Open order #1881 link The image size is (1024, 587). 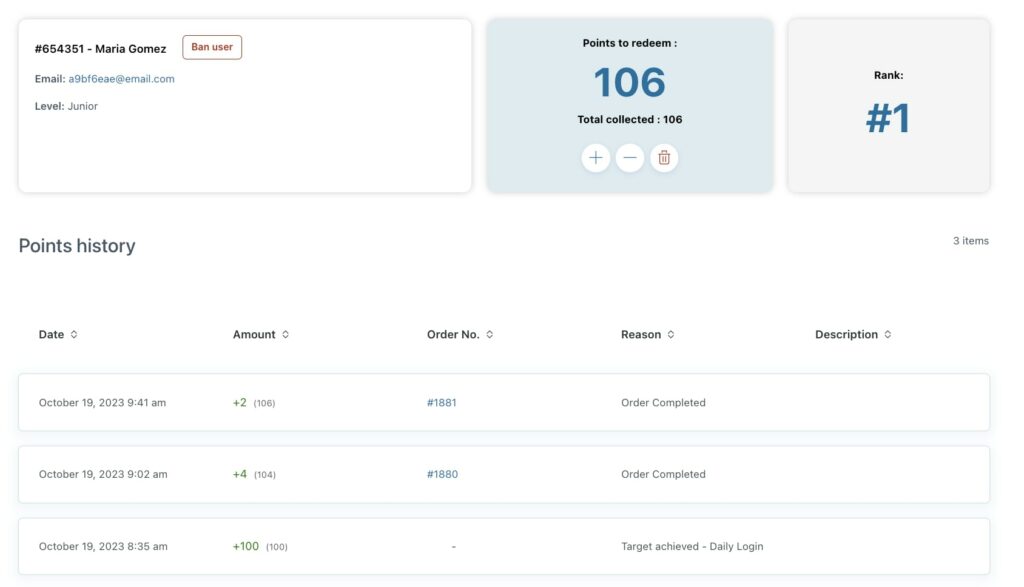tap(441, 403)
